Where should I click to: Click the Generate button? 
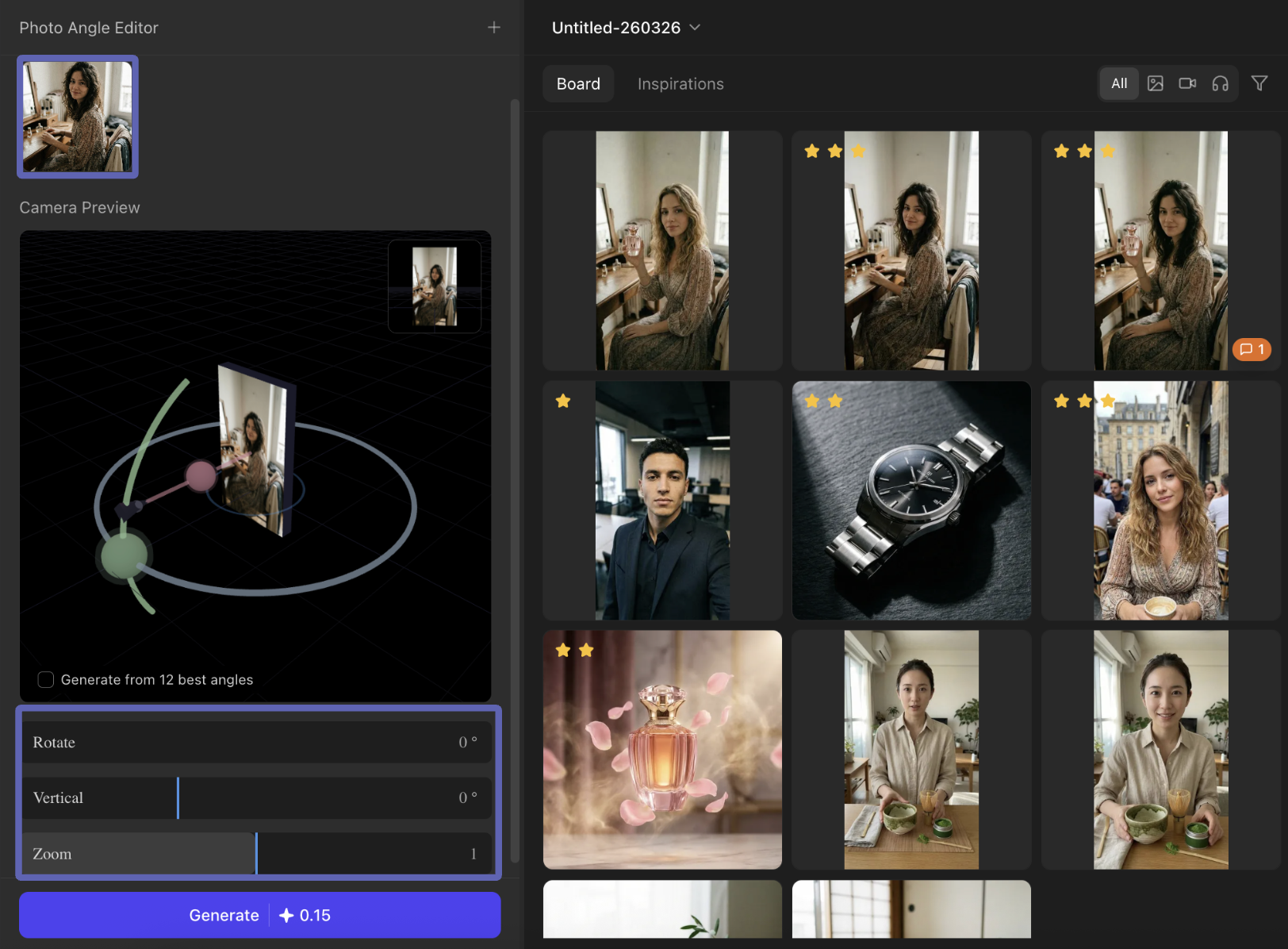[259, 915]
